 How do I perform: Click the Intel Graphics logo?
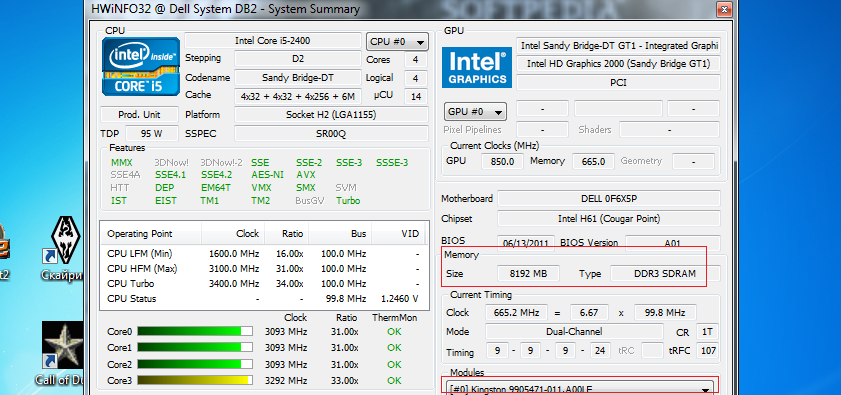pyautogui.click(x=477, y=67)
